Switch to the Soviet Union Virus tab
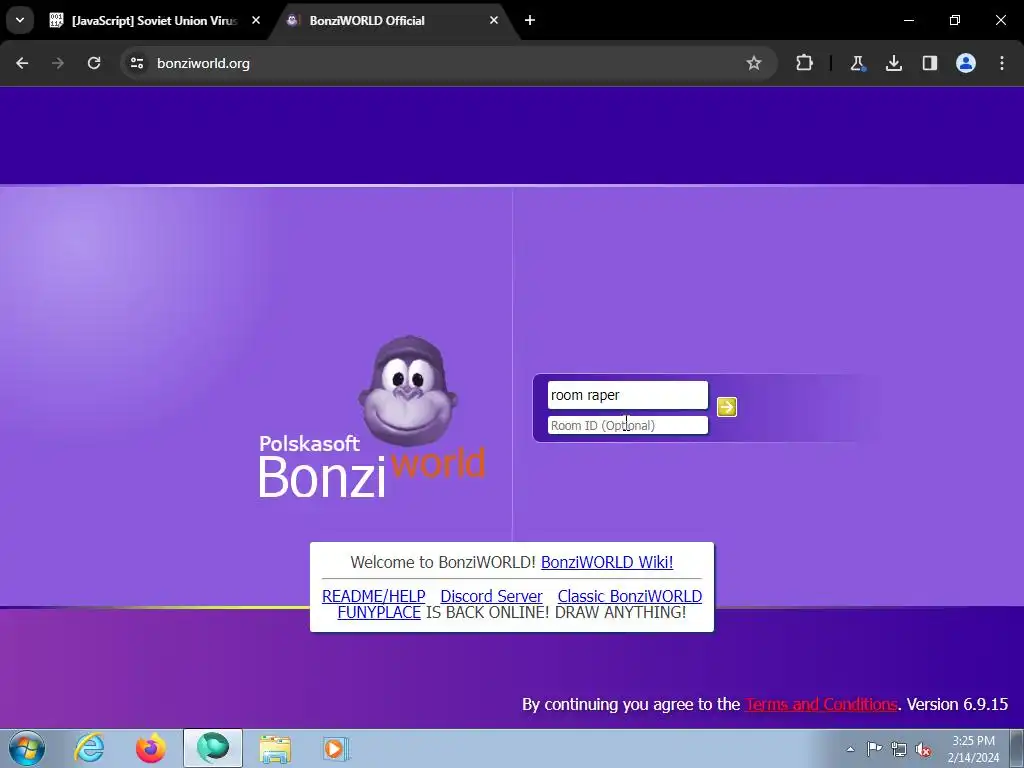Viewport: 1024px width, 768px height. [x=155, y=21]
